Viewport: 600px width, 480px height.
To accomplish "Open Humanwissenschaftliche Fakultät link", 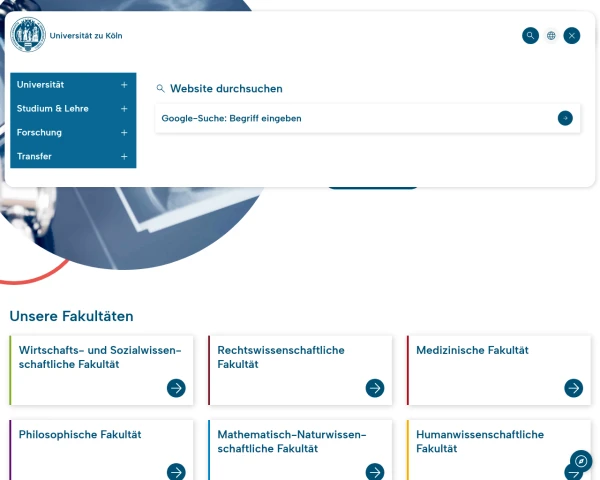I will coord(480,441).
